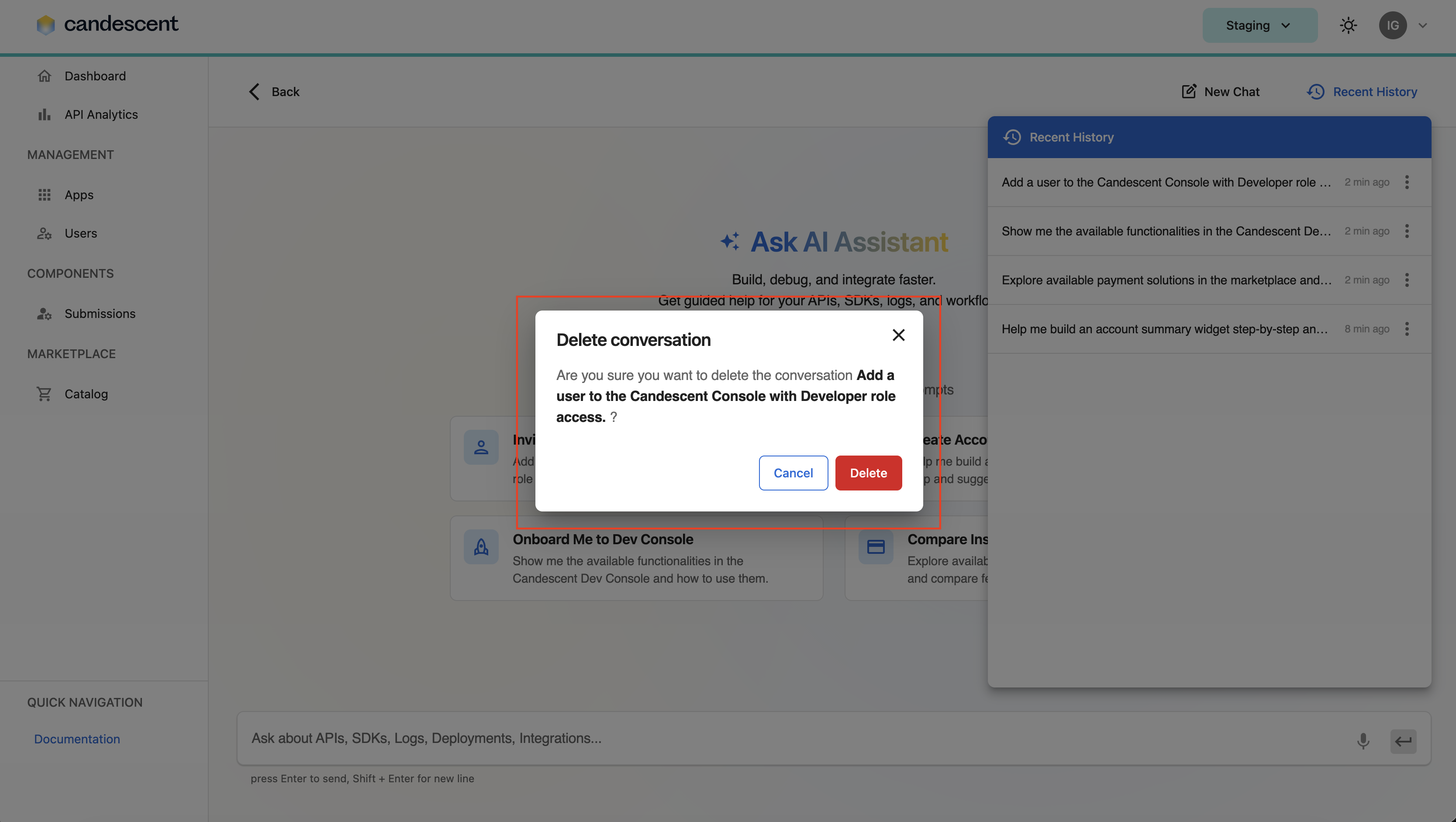The width and height of the screenshot is (1456, 822).
Task: Close the Delete conversation dialog with X
Action: [x=899, y=335]
